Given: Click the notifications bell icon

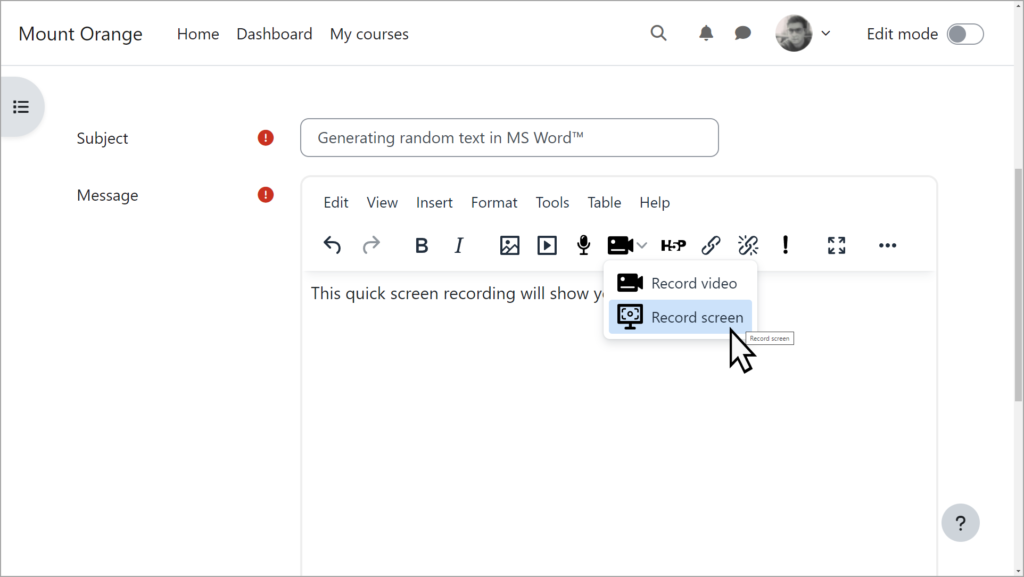Looking at the screenshot, I should click(705, 33).
